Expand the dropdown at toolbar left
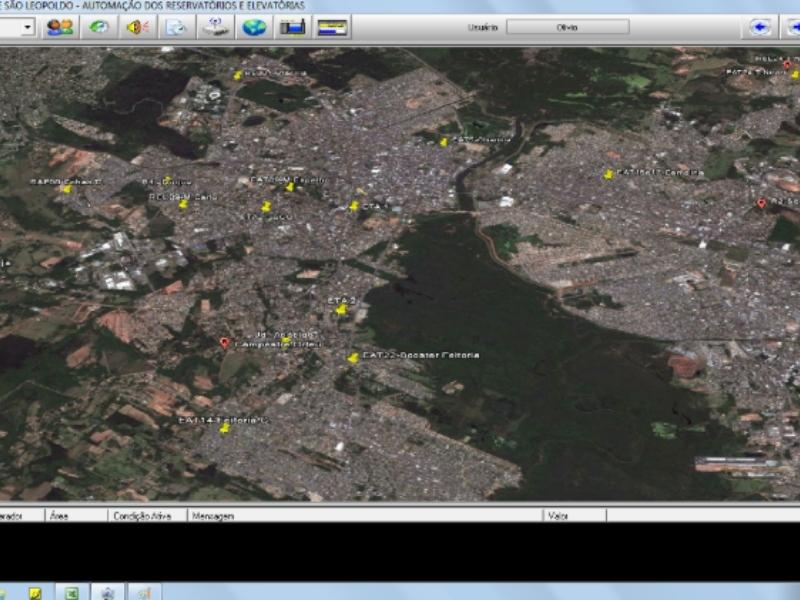This screenshot has width=800, height=600. coord(27,27)
